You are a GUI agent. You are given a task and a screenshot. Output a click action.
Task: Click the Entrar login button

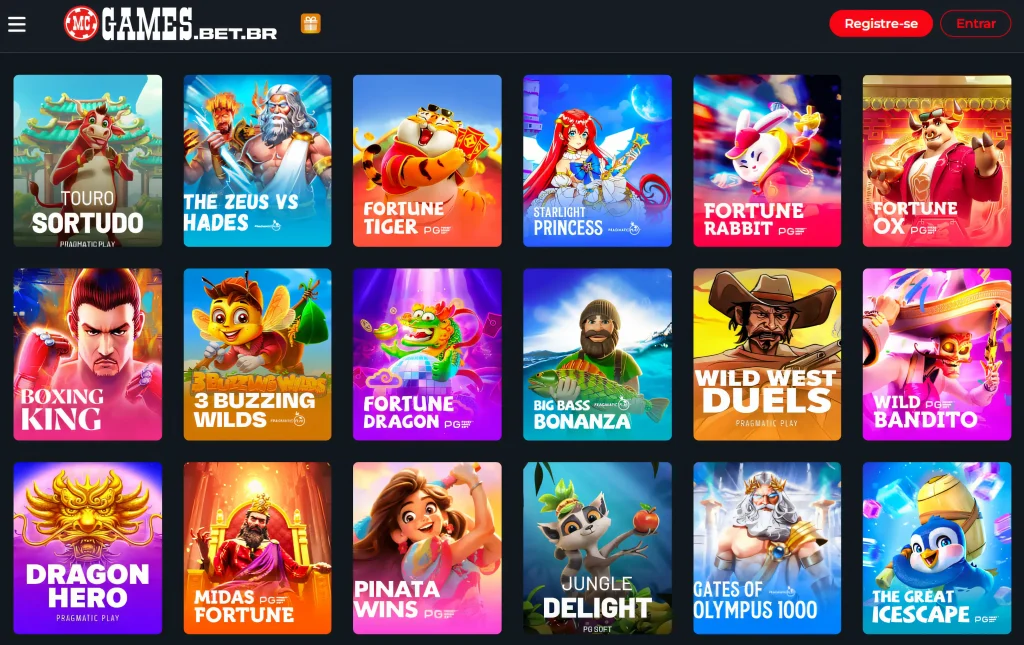[976, 24]
